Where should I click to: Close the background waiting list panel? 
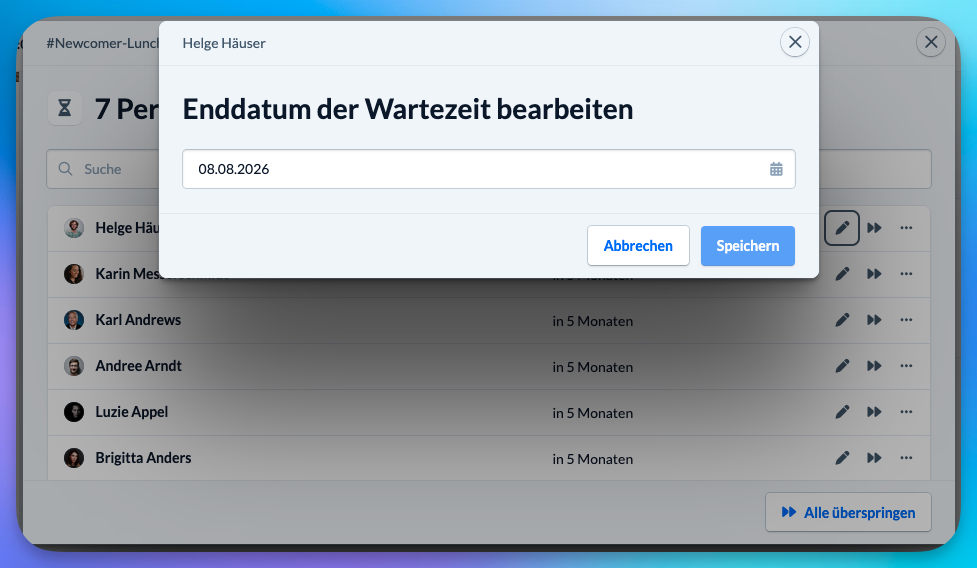point(931,42)
